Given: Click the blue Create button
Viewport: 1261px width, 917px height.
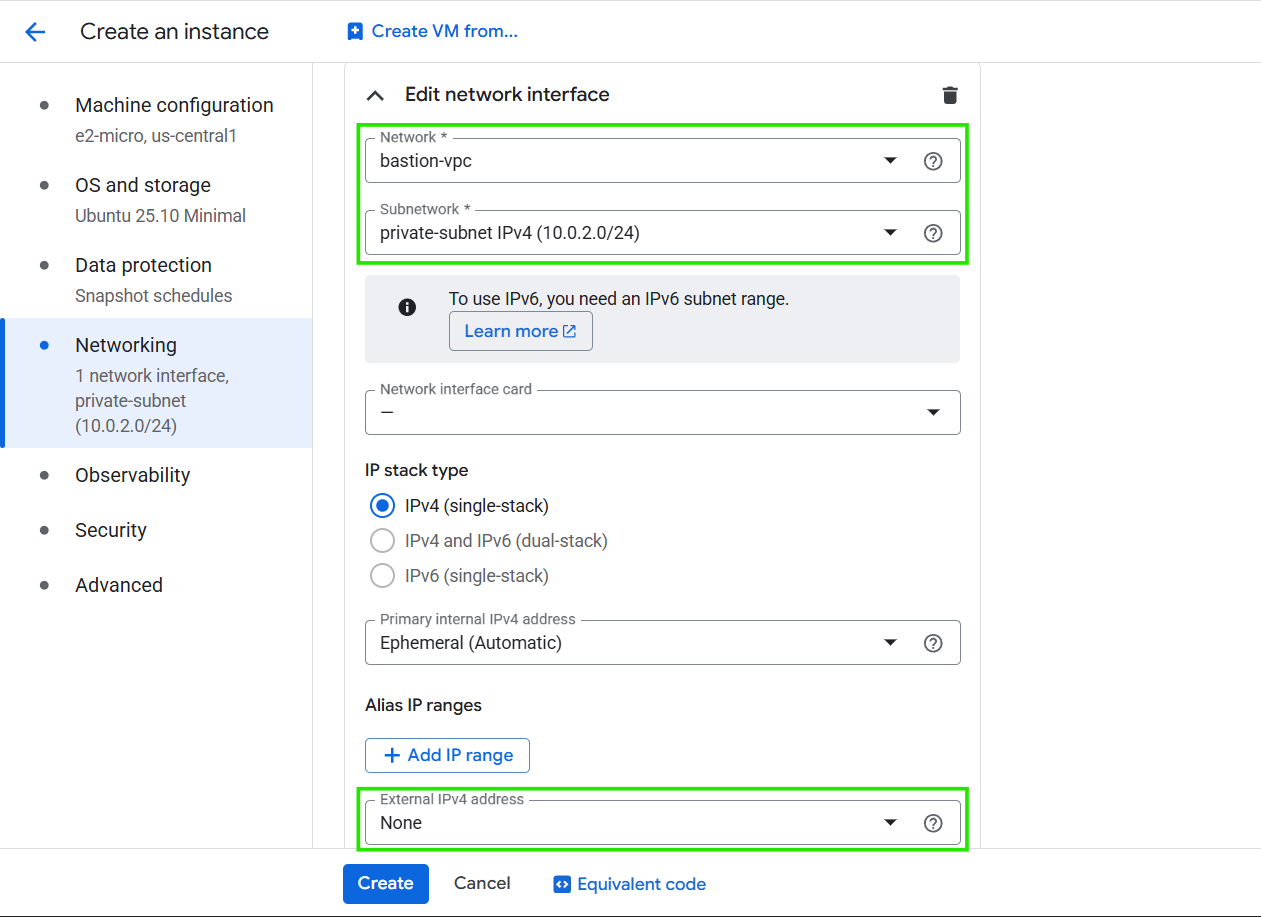Looking at the screenshot, I should click(385, 884).
